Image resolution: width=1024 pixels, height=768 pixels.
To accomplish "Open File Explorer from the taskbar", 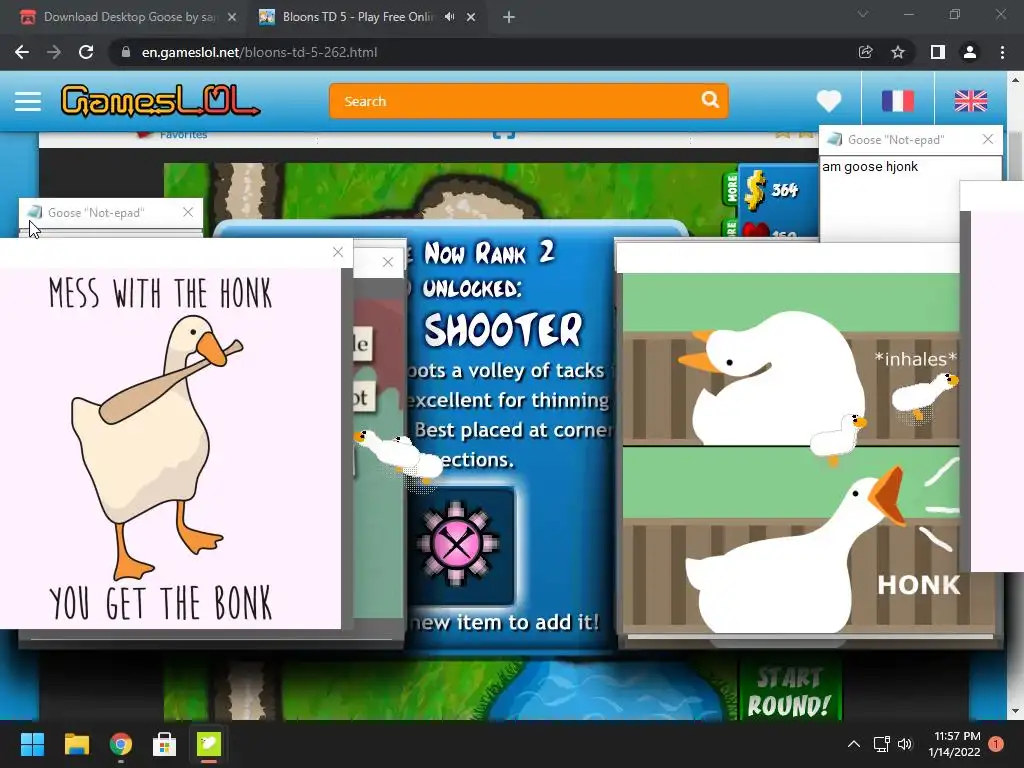I will pyautogui.click(x=76, y=744).
